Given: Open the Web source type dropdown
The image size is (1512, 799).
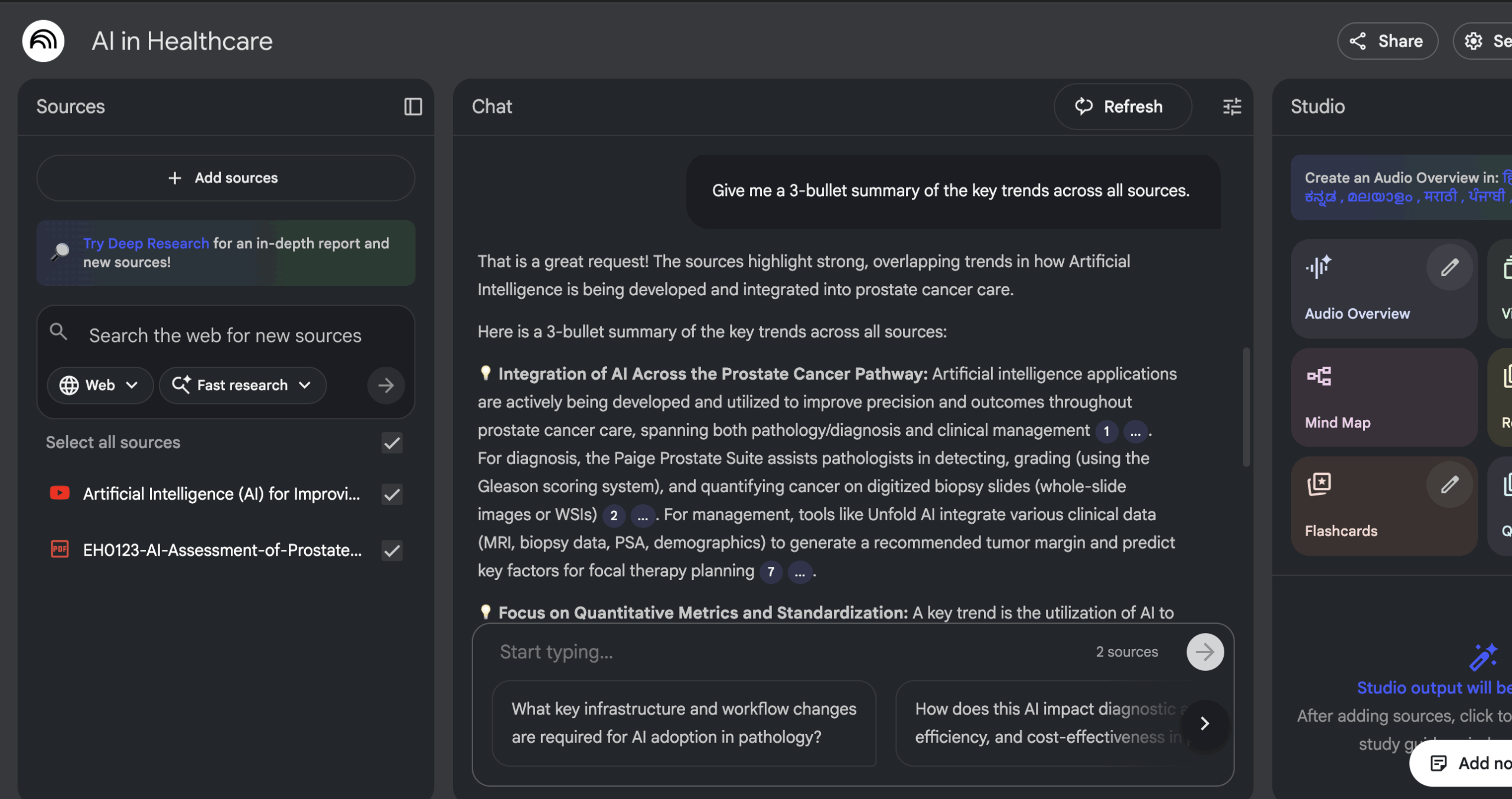Looking at the screenshot, I should 100,385.
